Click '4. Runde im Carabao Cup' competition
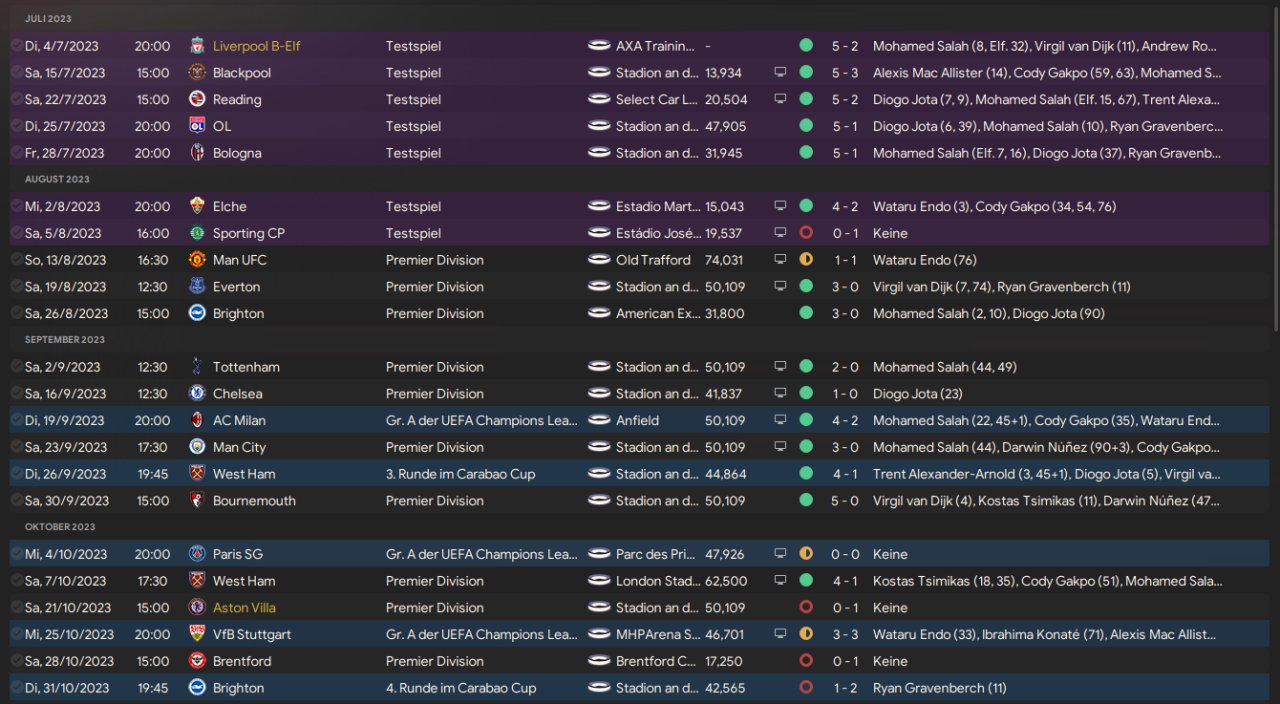 click(461, 688)
